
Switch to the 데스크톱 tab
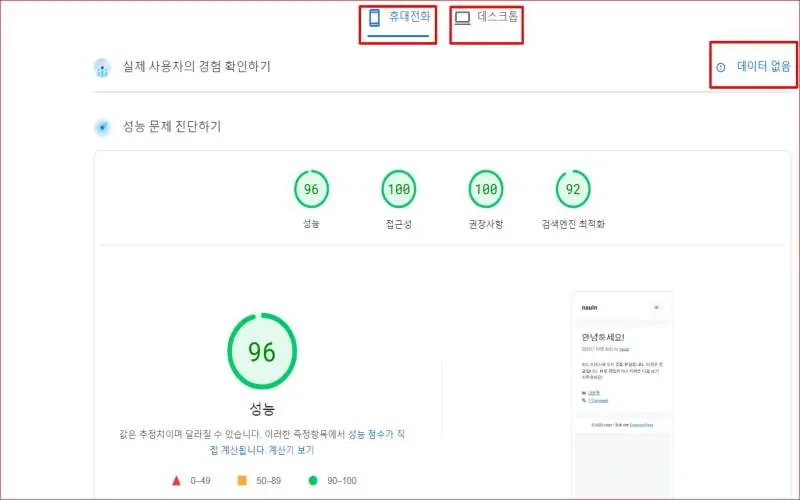click(486, 17)
